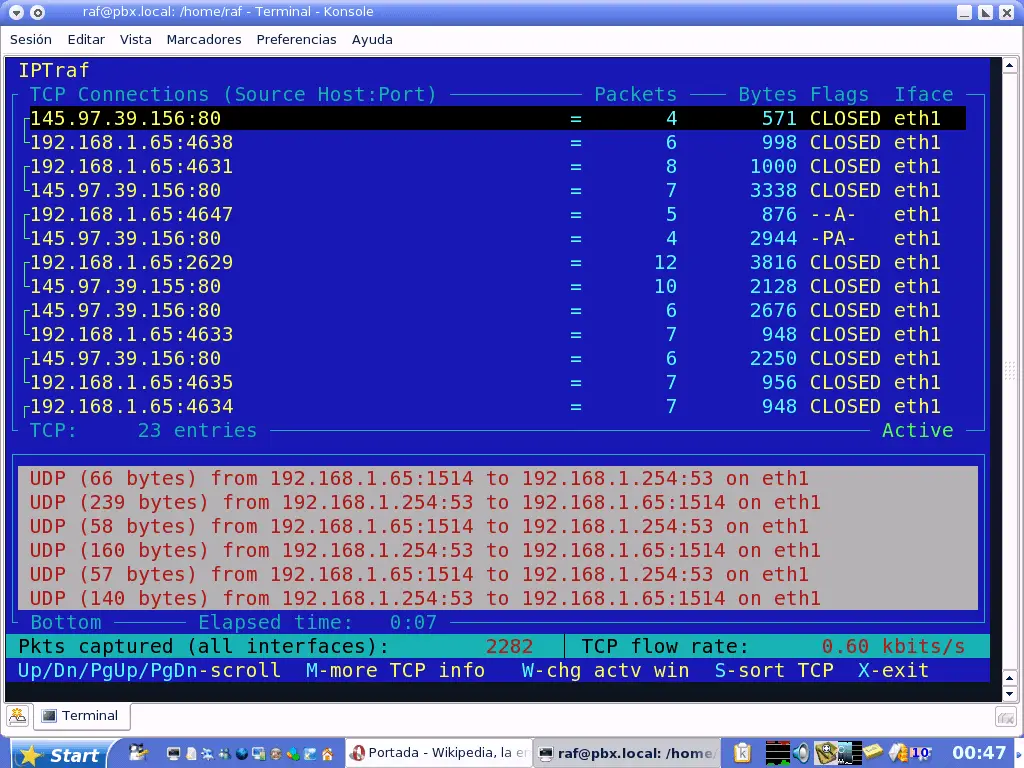Click the yellow note tray icon
Screen dimensions: 1024x768
pyautogui.click(x=874, y=752)
